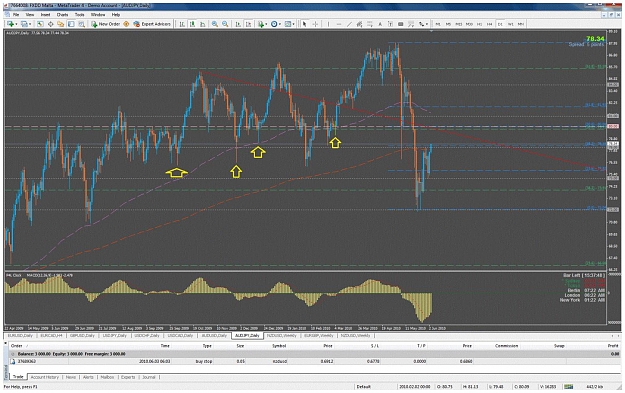Toggle Chart Shift icon
Screen dimensions: 625x393
(x=248, y=24)
